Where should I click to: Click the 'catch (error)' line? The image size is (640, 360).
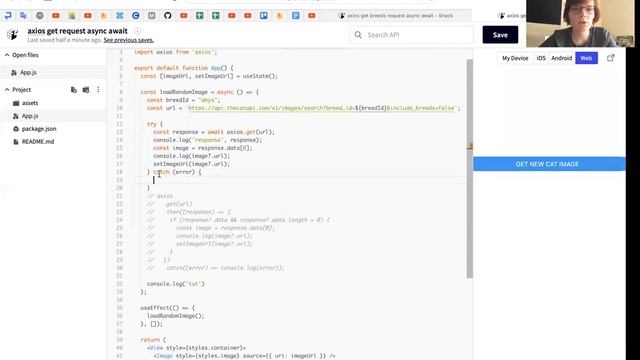tap(174, 172)
